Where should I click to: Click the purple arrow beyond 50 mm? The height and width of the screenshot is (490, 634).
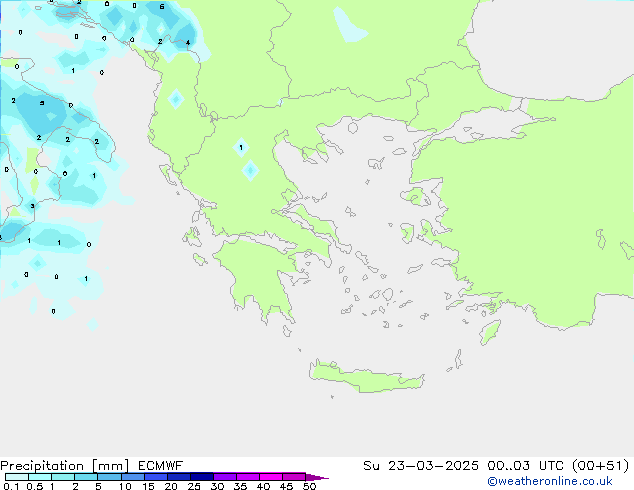tap(317, 477)
